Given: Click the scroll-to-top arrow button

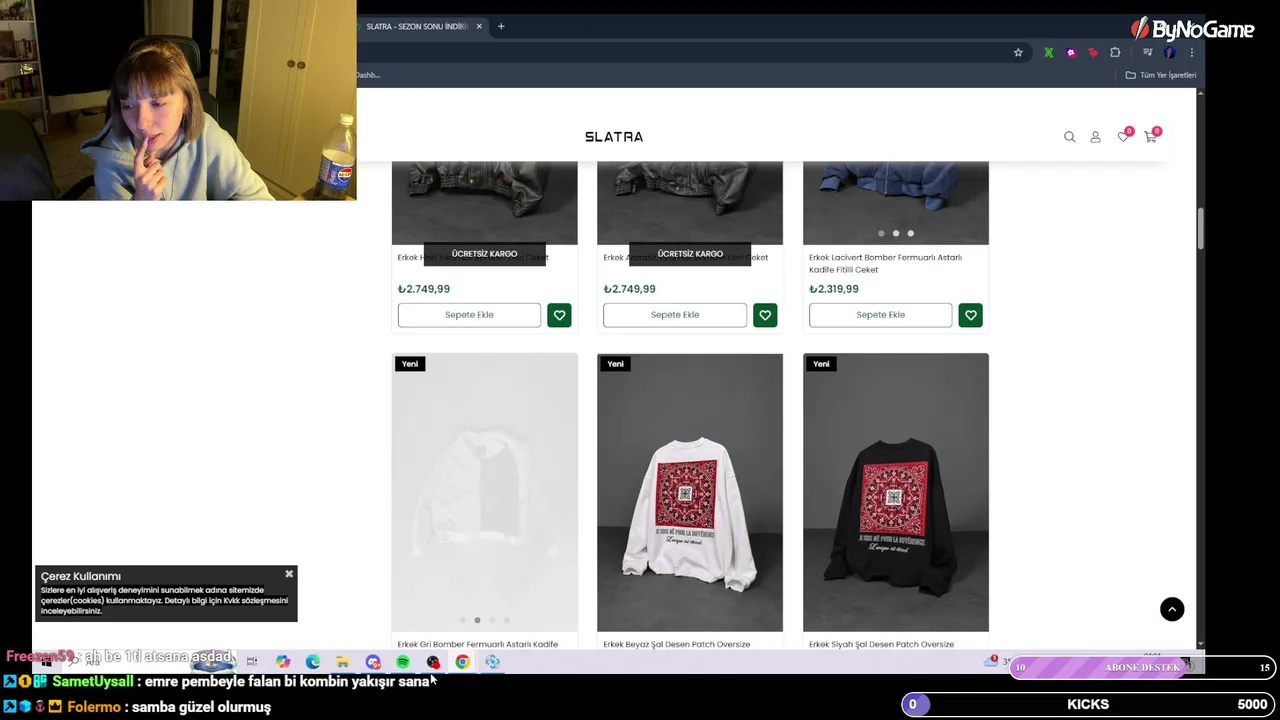Looking at the screenshot, I should [x=1172, y=609].
